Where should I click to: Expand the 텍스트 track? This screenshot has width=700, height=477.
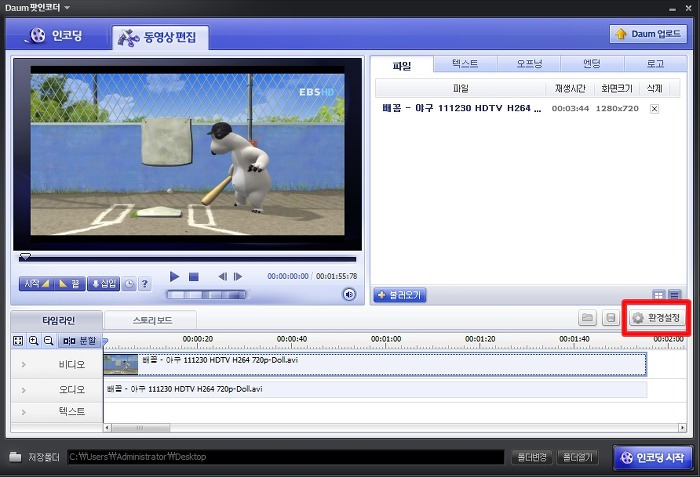(x=24, y=412)
